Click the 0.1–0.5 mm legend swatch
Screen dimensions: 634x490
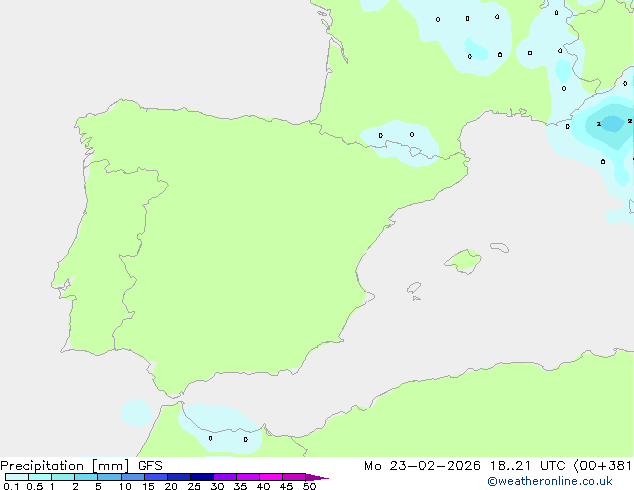17,477
